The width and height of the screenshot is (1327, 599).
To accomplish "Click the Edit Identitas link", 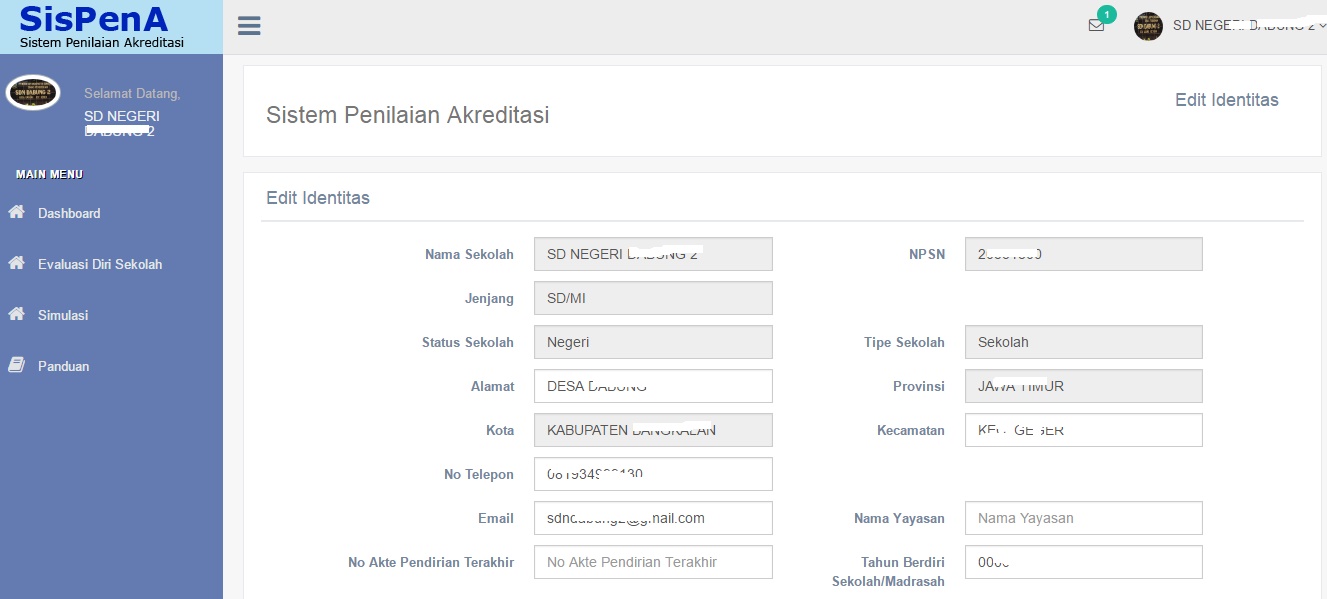I will [1226, 100].
